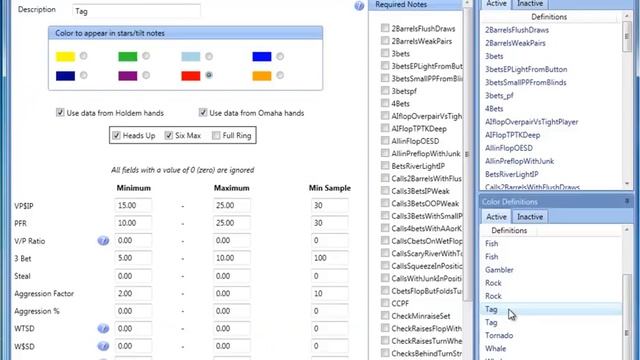Edit WTSD minimum value field
This screenshot has height=360, width=640.
[x=133, y=328]
